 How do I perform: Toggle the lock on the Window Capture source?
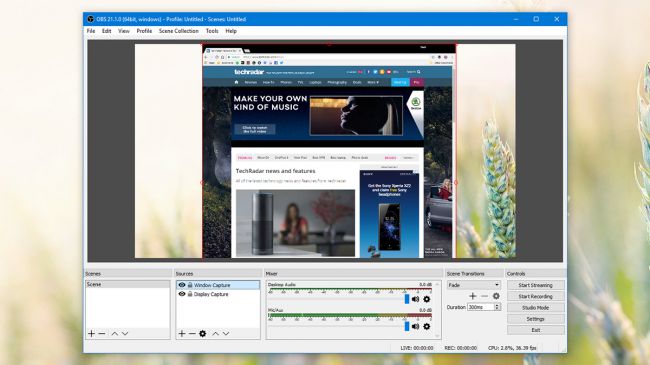click(190, 285)
